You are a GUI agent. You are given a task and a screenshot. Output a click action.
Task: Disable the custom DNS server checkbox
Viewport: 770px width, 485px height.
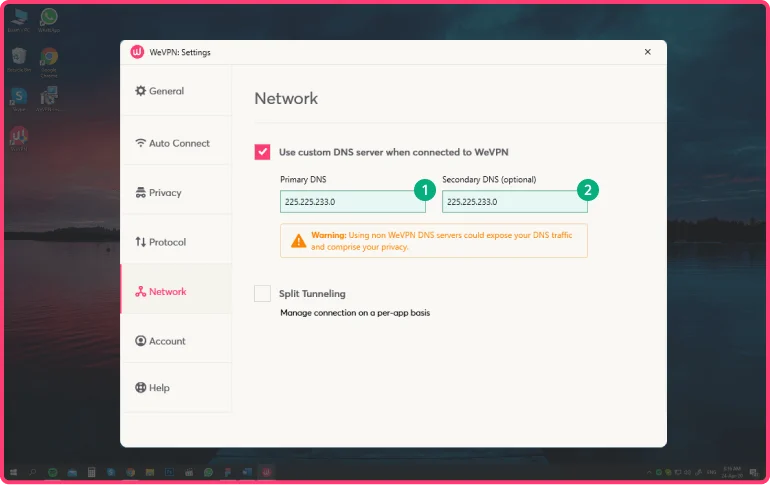[262, 152]
